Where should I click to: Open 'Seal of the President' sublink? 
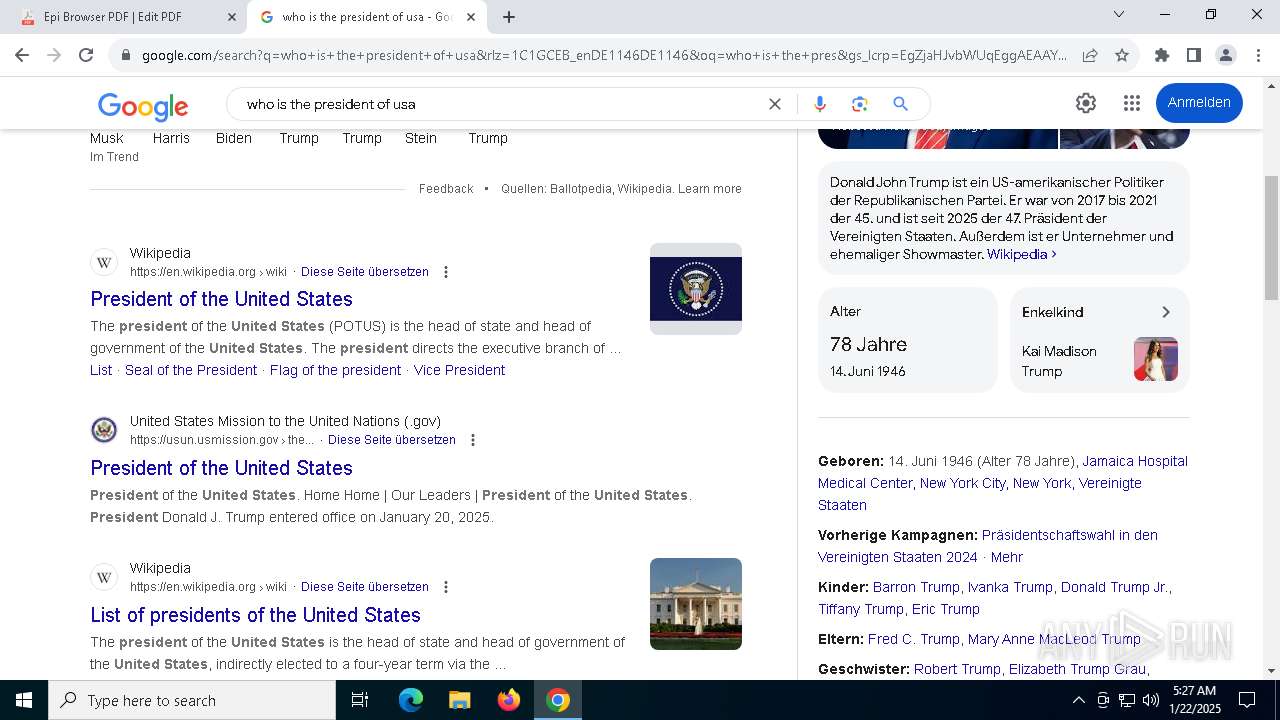click(x=191, y=370)
